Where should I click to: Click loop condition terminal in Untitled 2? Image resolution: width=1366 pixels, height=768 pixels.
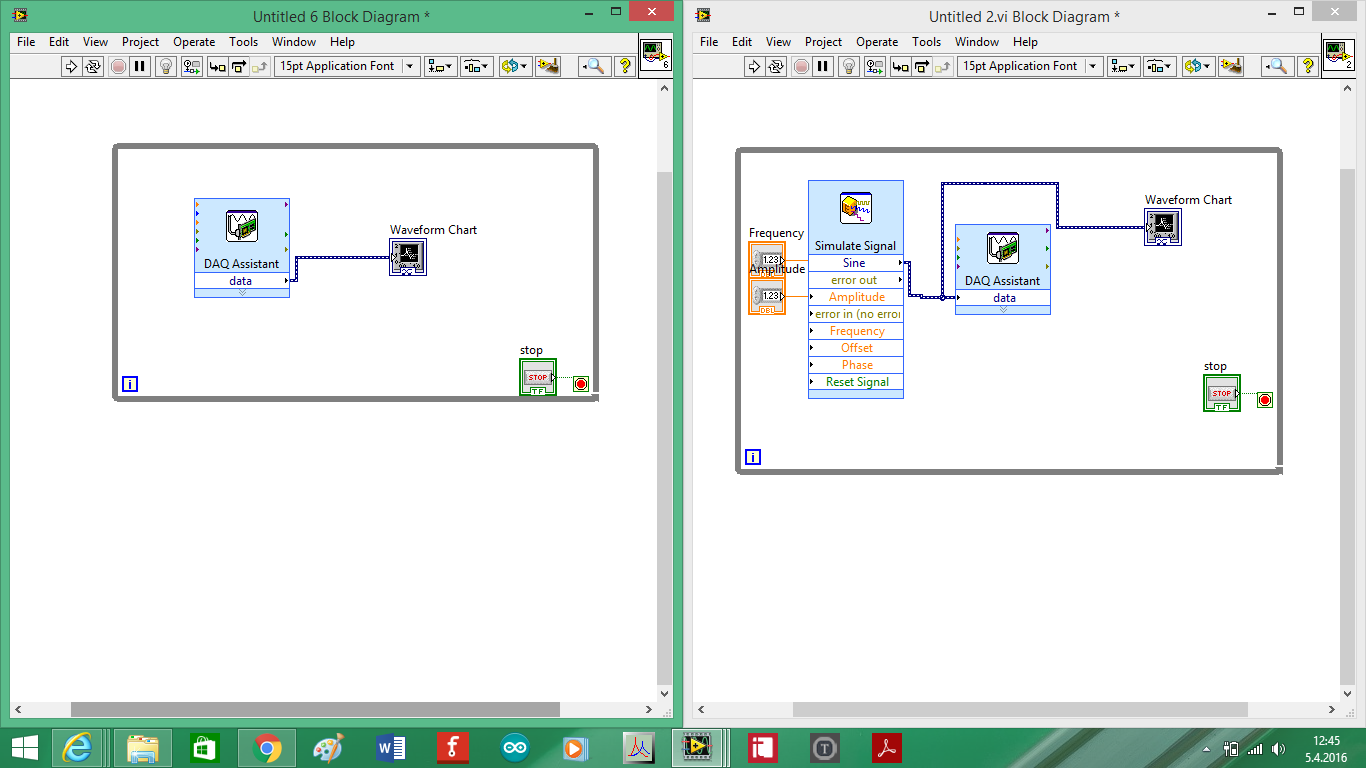(1265, 400)
